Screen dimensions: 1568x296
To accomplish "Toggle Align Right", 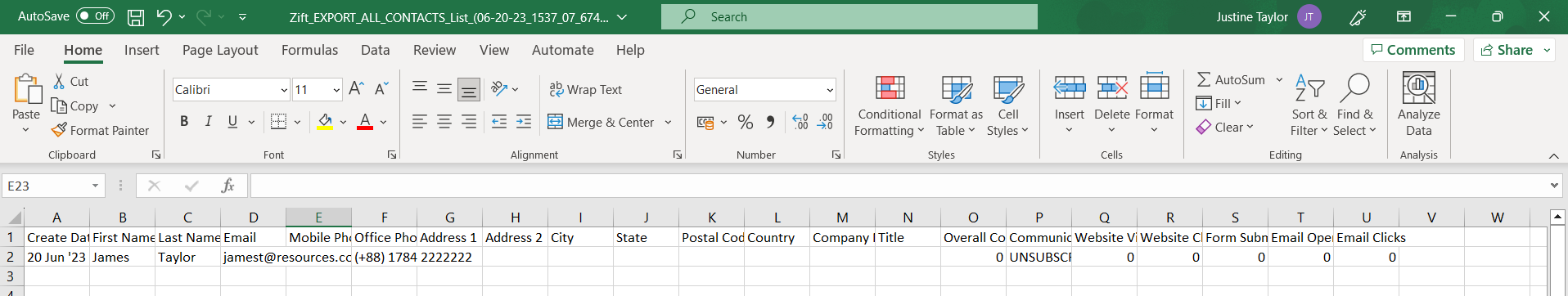I will point(469,122).
